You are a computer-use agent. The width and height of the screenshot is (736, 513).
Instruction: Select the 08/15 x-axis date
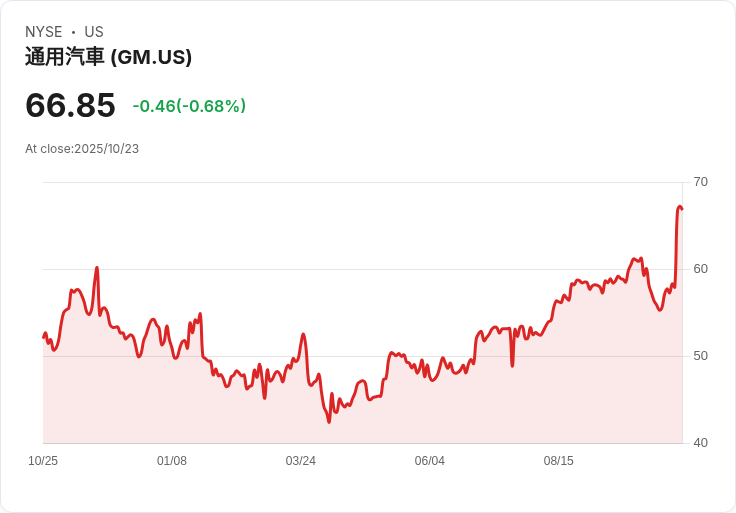(x=559, y=461)
